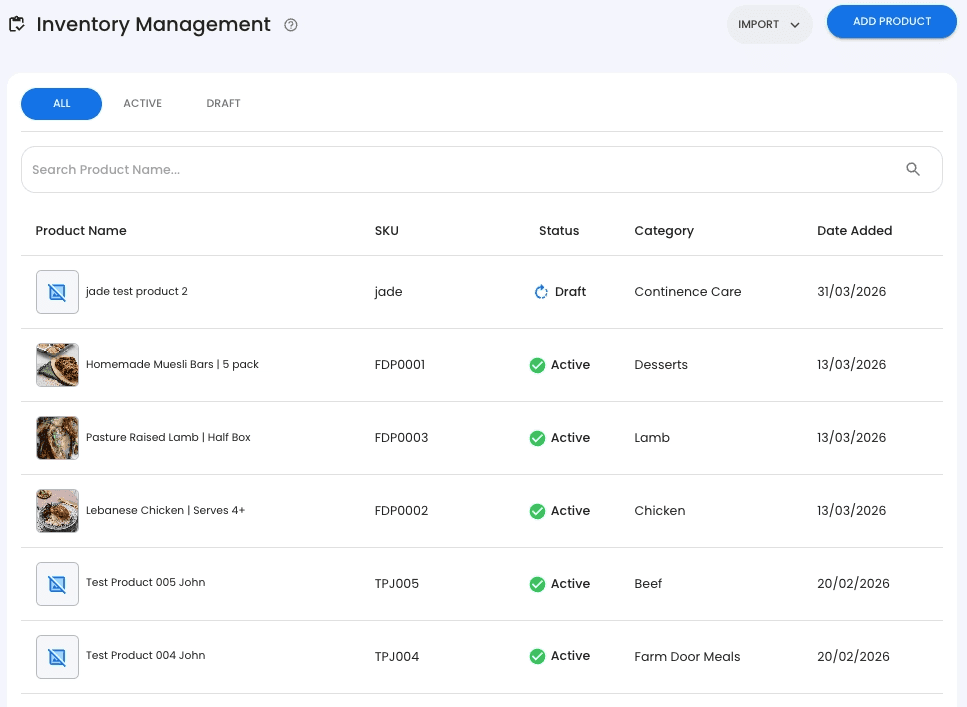Click the help icon beside Inventory Management
967x707 pixels.
(x=291, y=25)
